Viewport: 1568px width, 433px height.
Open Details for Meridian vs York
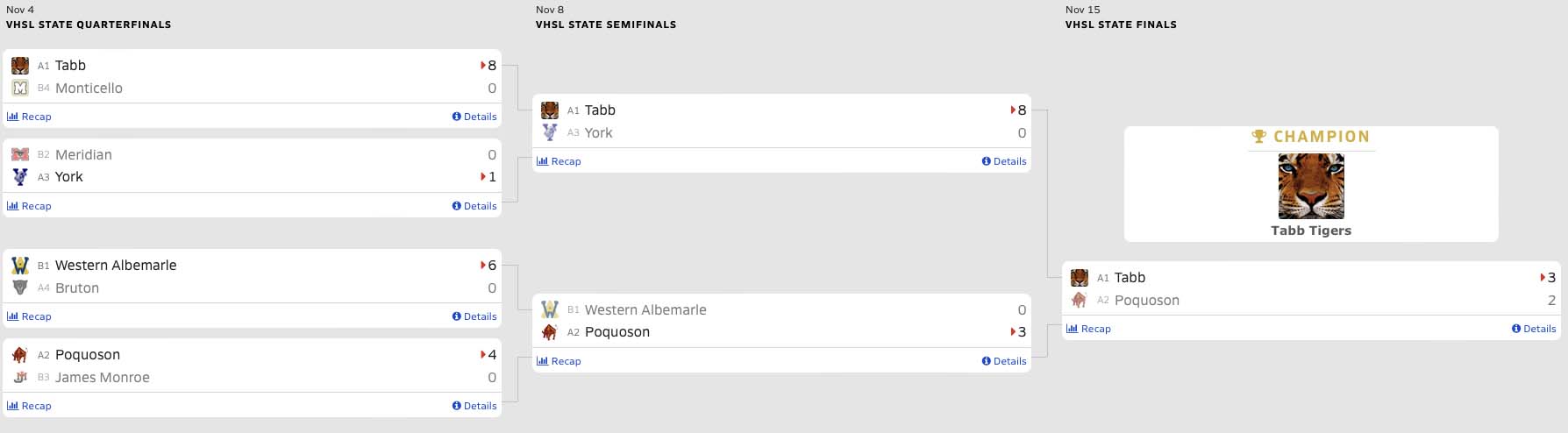[x=474, y=206]
